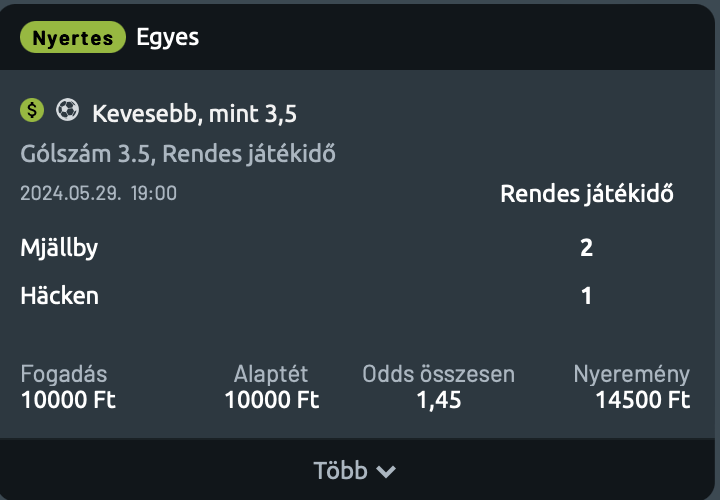720x500 pixels.
Task: Click the Mjällby team name
Action: [59, 248]
